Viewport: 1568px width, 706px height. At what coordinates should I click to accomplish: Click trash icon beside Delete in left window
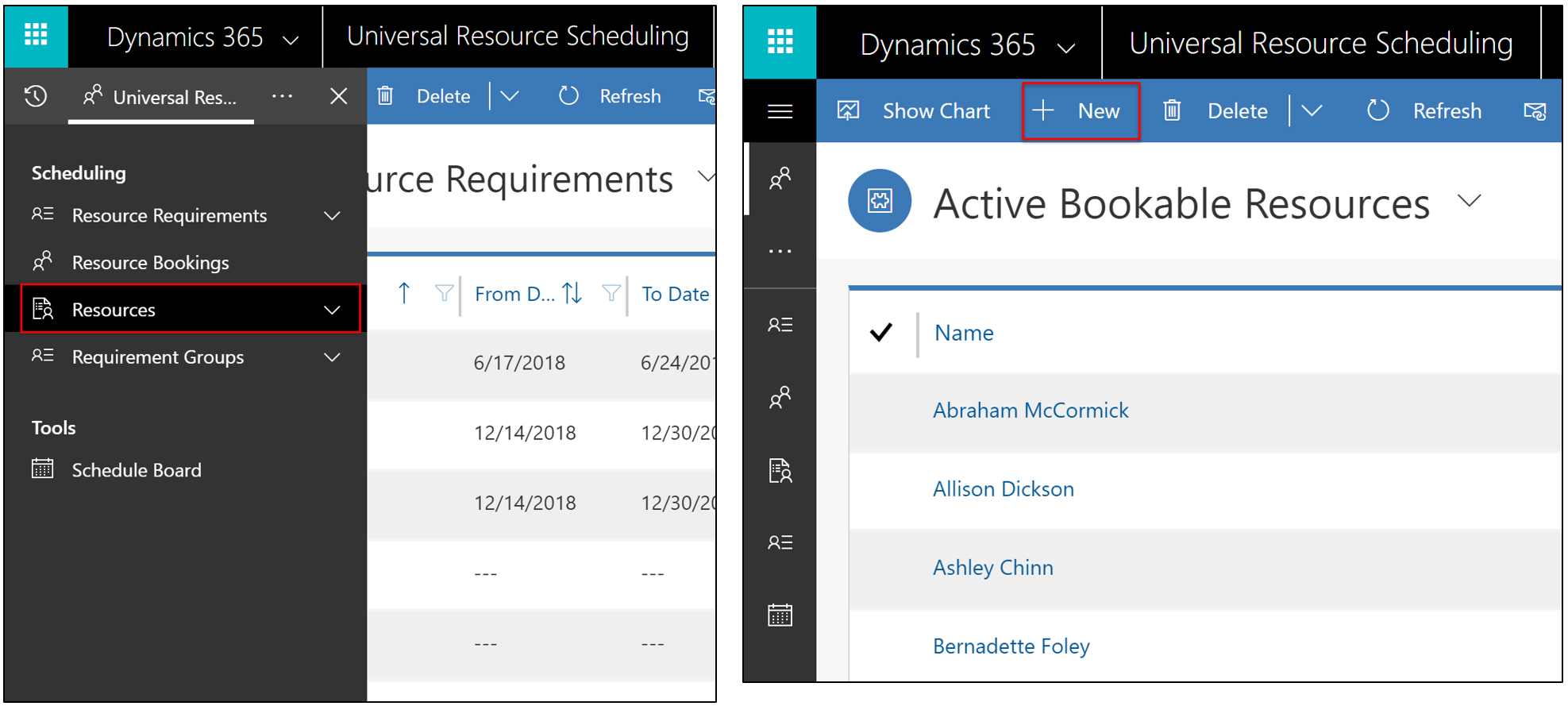click(385, 96)
